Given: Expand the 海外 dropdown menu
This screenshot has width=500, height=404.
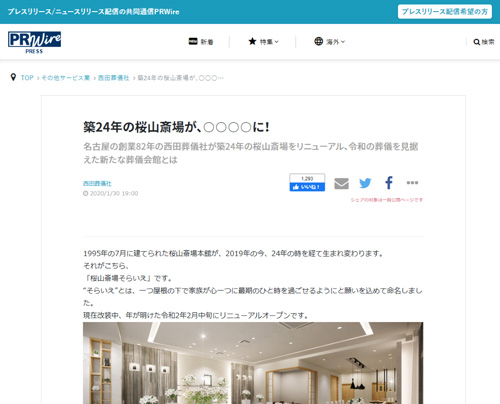Looking at the screenshot, I should [329, 42].
